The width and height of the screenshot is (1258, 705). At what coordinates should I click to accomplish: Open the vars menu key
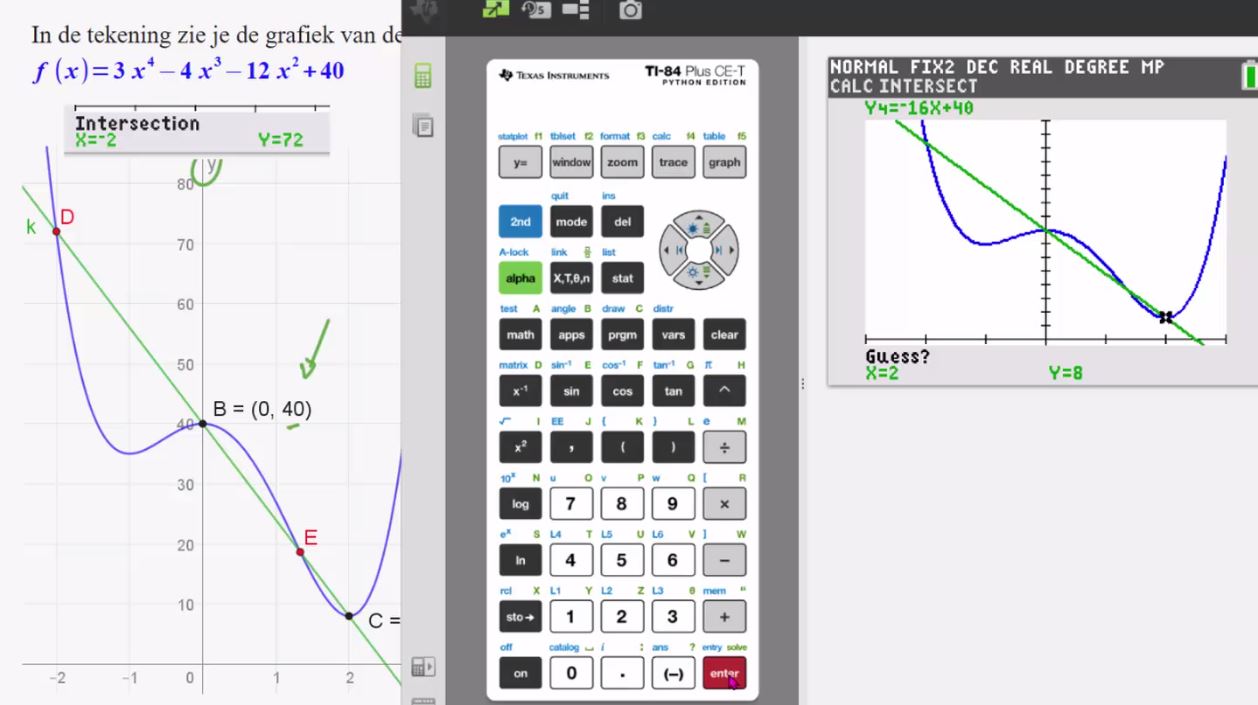(x=673, y=335)
